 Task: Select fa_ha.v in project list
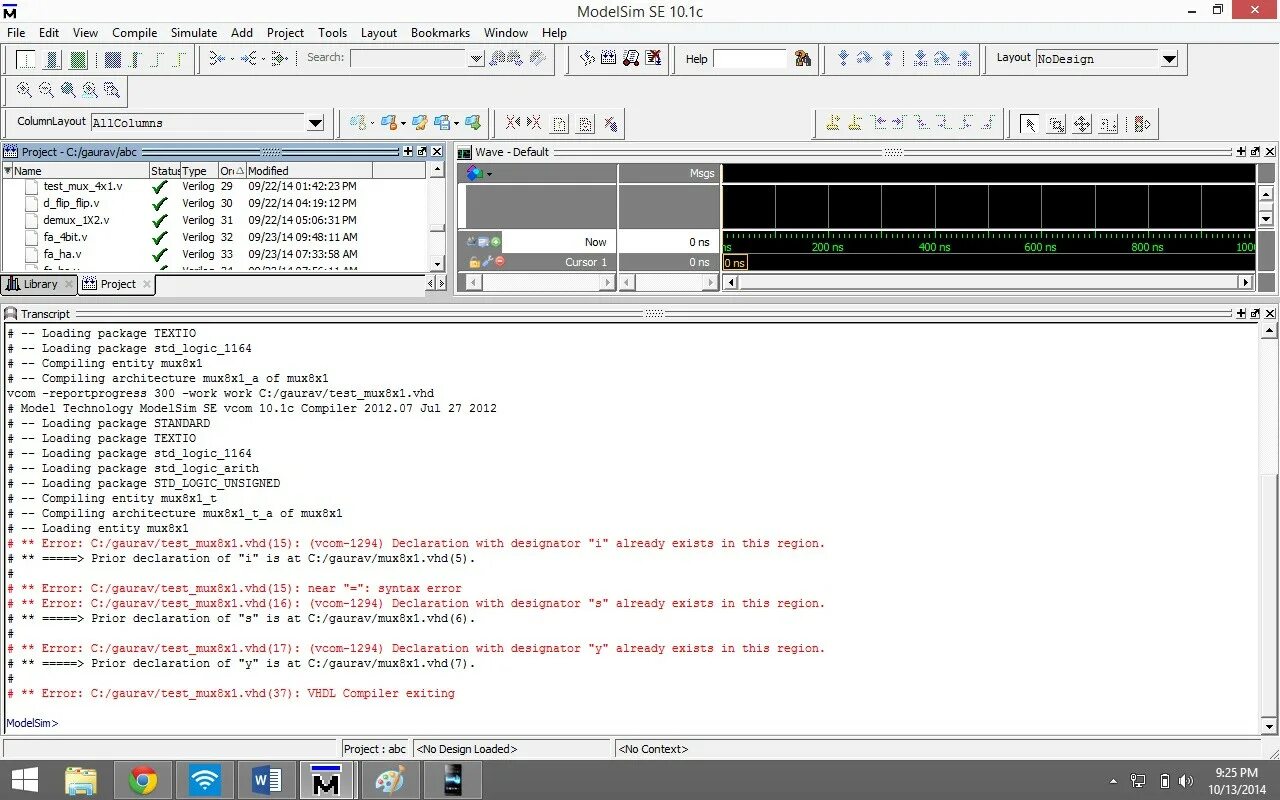point(62,254)
